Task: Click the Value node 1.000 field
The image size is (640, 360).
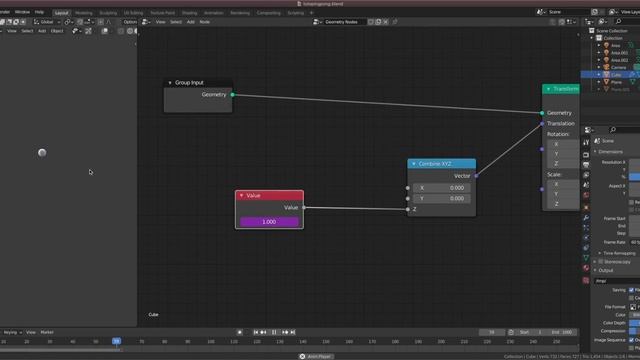Action: [269, 222]
